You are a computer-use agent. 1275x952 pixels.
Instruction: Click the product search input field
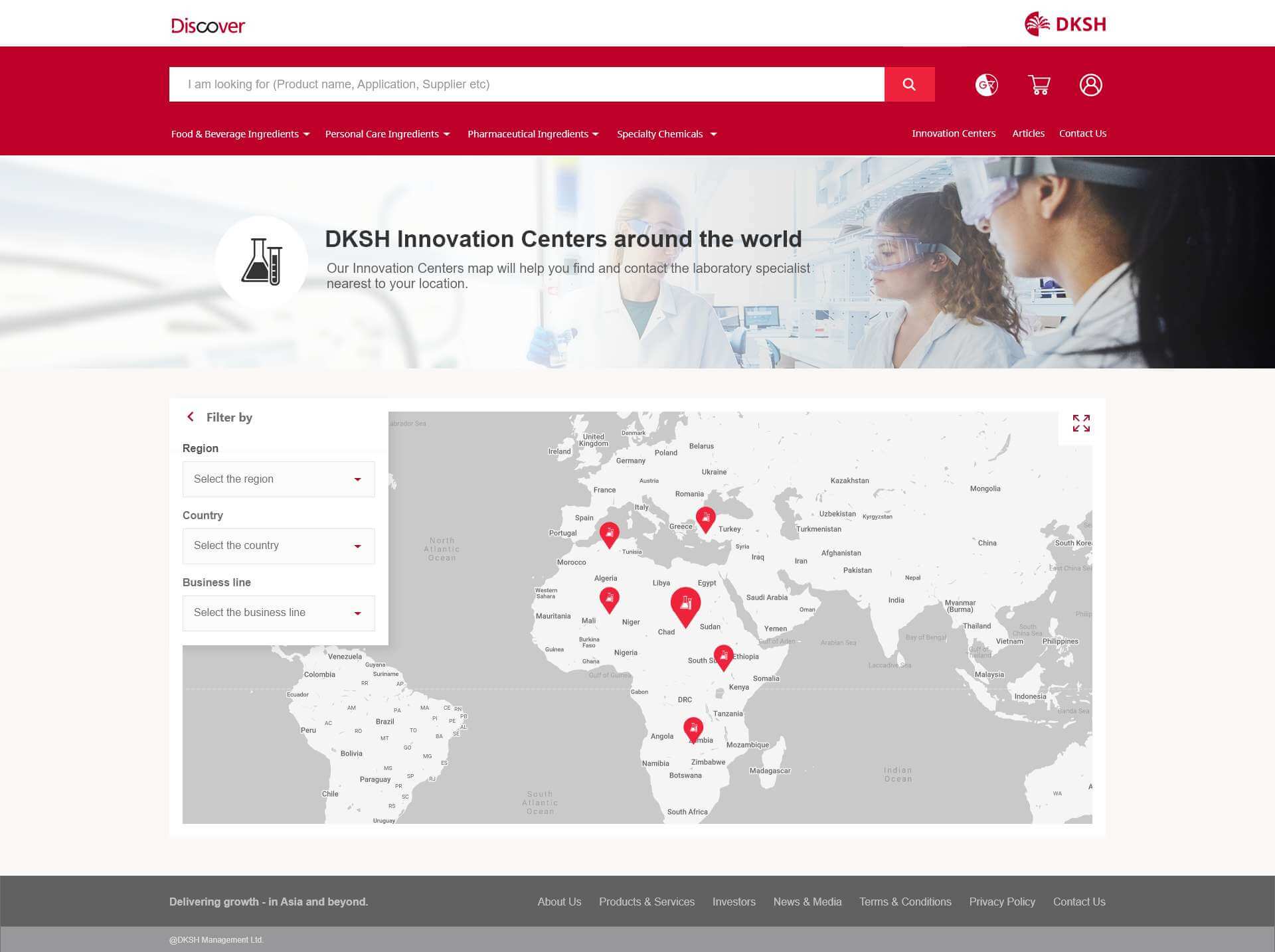pyautogui.click(x=526, y=84)
